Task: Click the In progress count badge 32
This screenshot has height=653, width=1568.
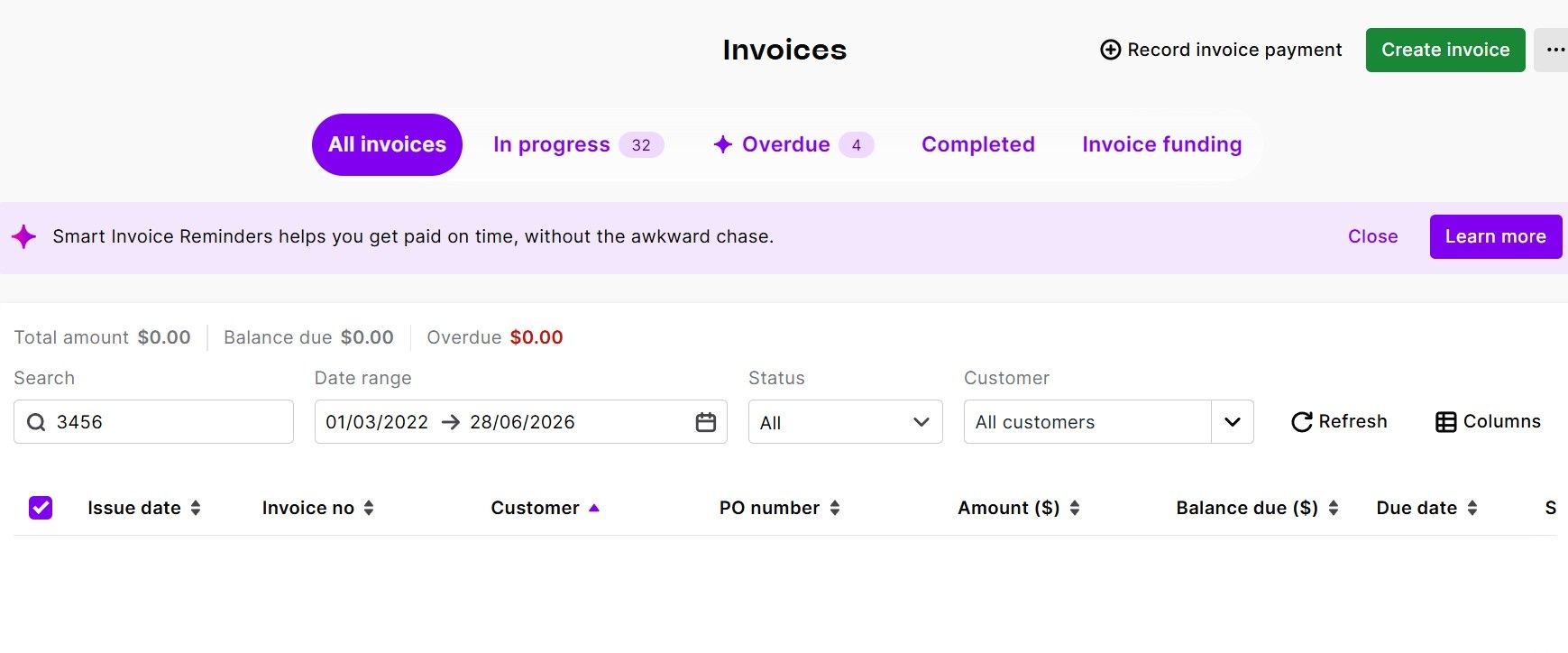Action: pyautogui.click(x=641, y=145)
